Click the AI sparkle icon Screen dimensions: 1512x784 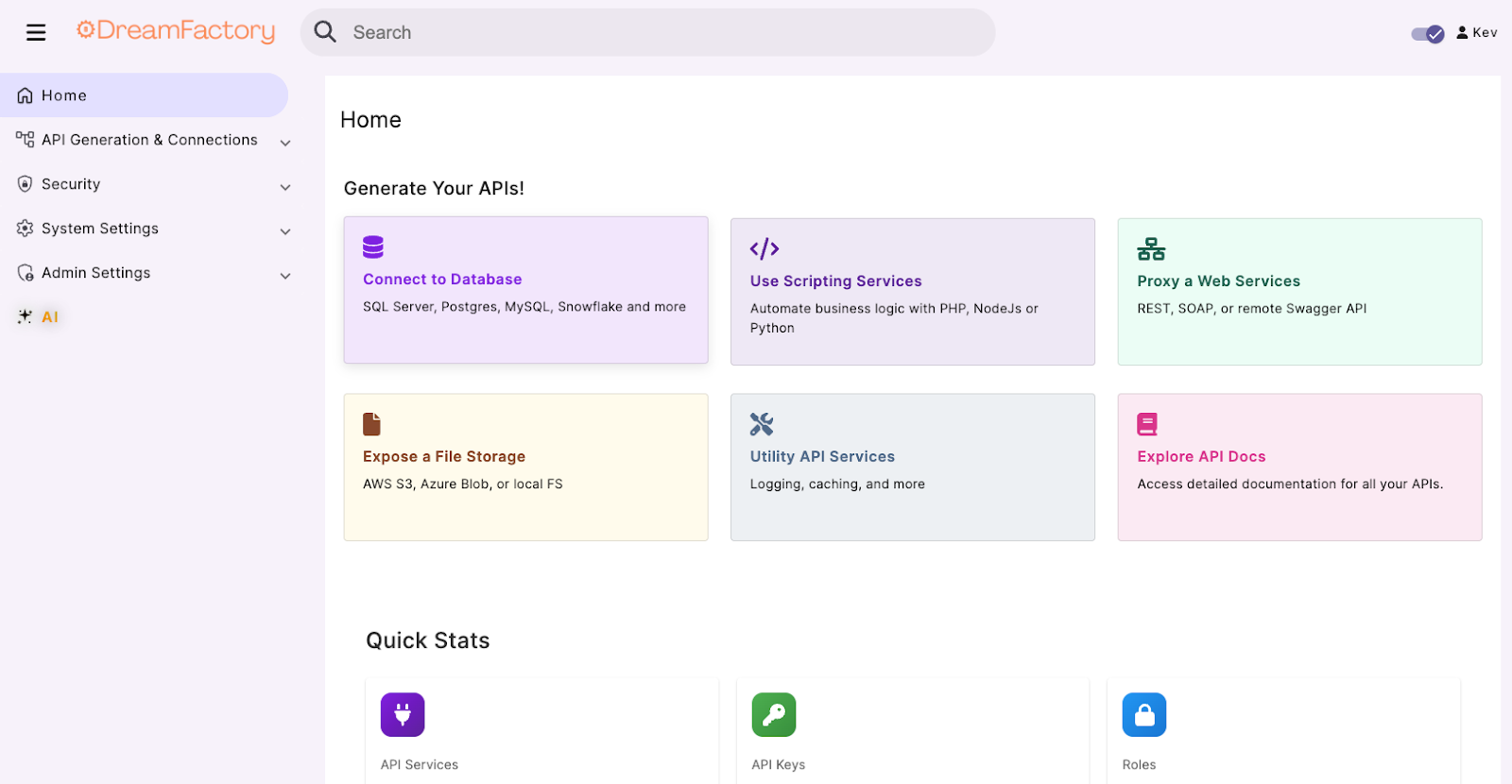coord(26,317)
